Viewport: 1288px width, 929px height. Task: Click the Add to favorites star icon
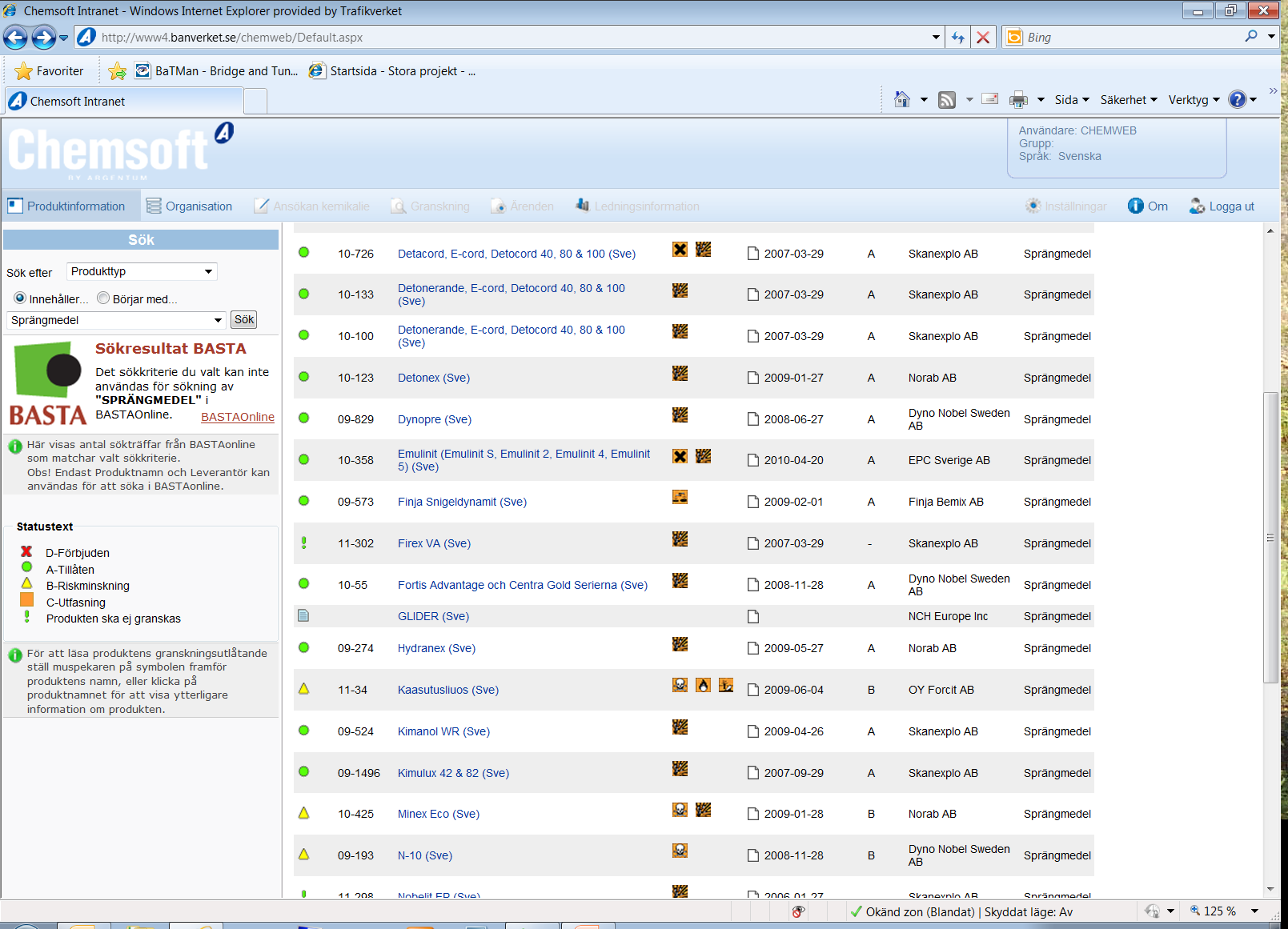click(117, 70)
